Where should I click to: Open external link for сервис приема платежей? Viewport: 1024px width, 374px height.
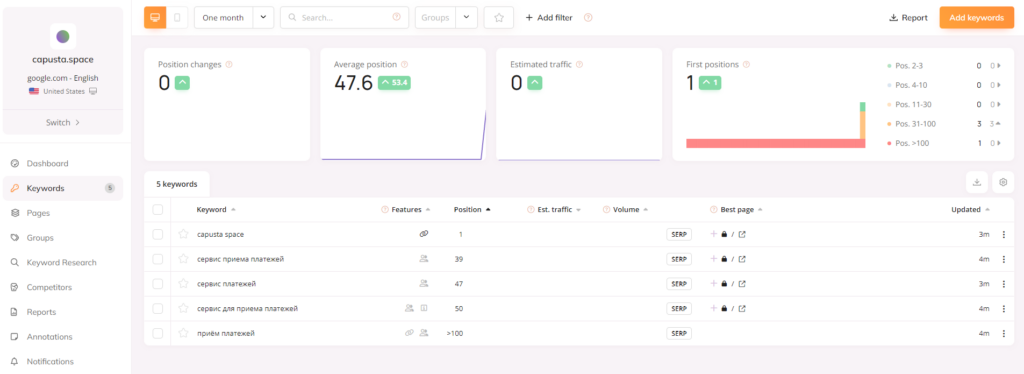tap(742, 259)
